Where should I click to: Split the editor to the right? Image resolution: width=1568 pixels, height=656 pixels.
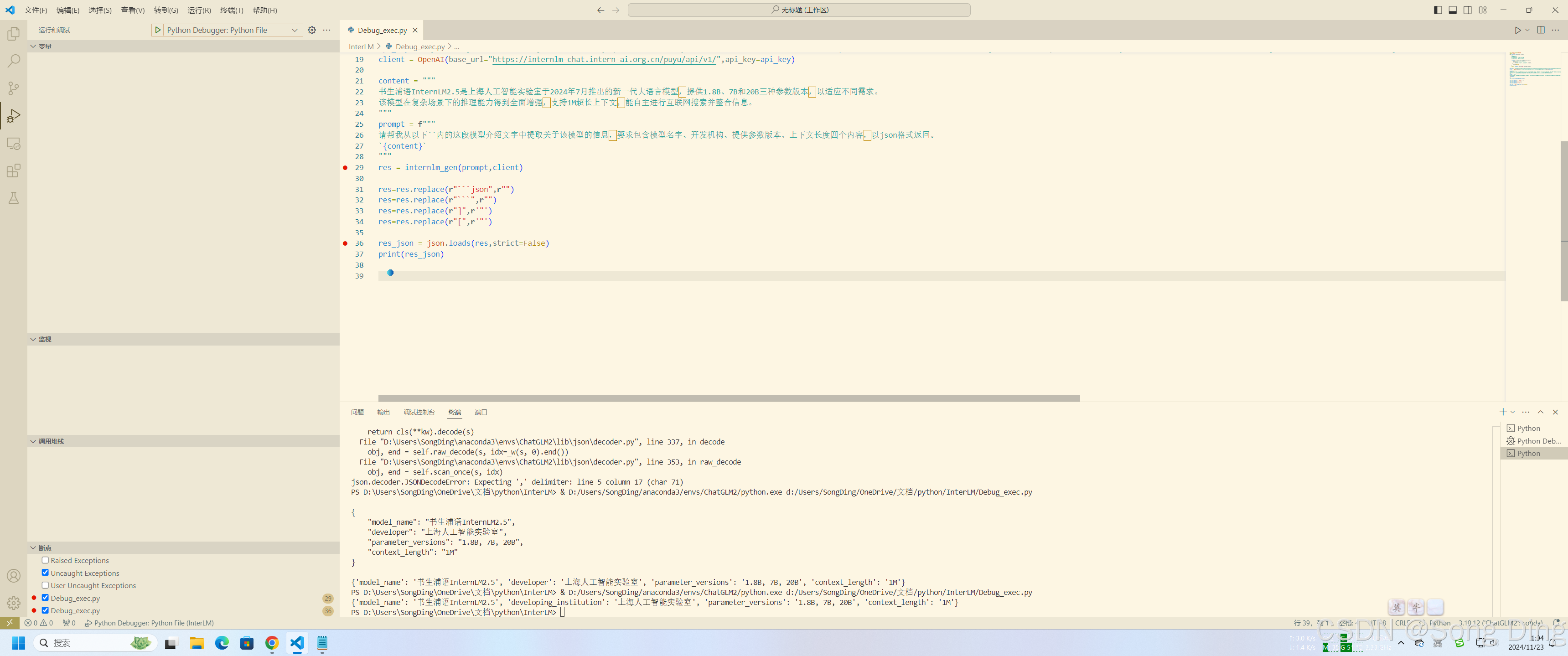coord(1541,30)
